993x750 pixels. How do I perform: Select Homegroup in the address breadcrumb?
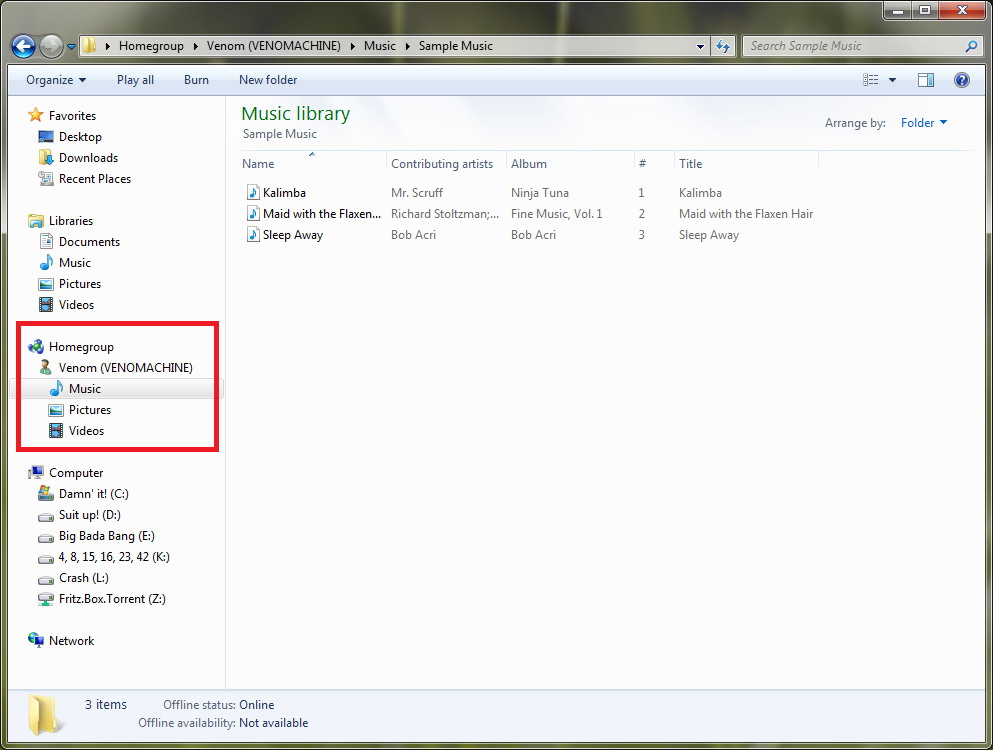pos(151,46)
